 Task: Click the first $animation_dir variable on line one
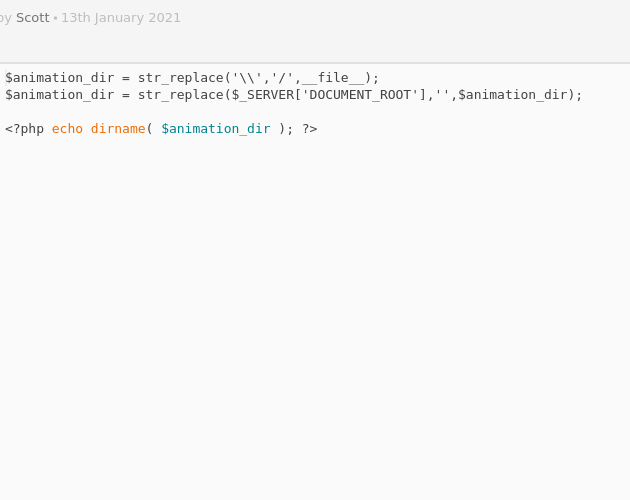tap(59, 78)
